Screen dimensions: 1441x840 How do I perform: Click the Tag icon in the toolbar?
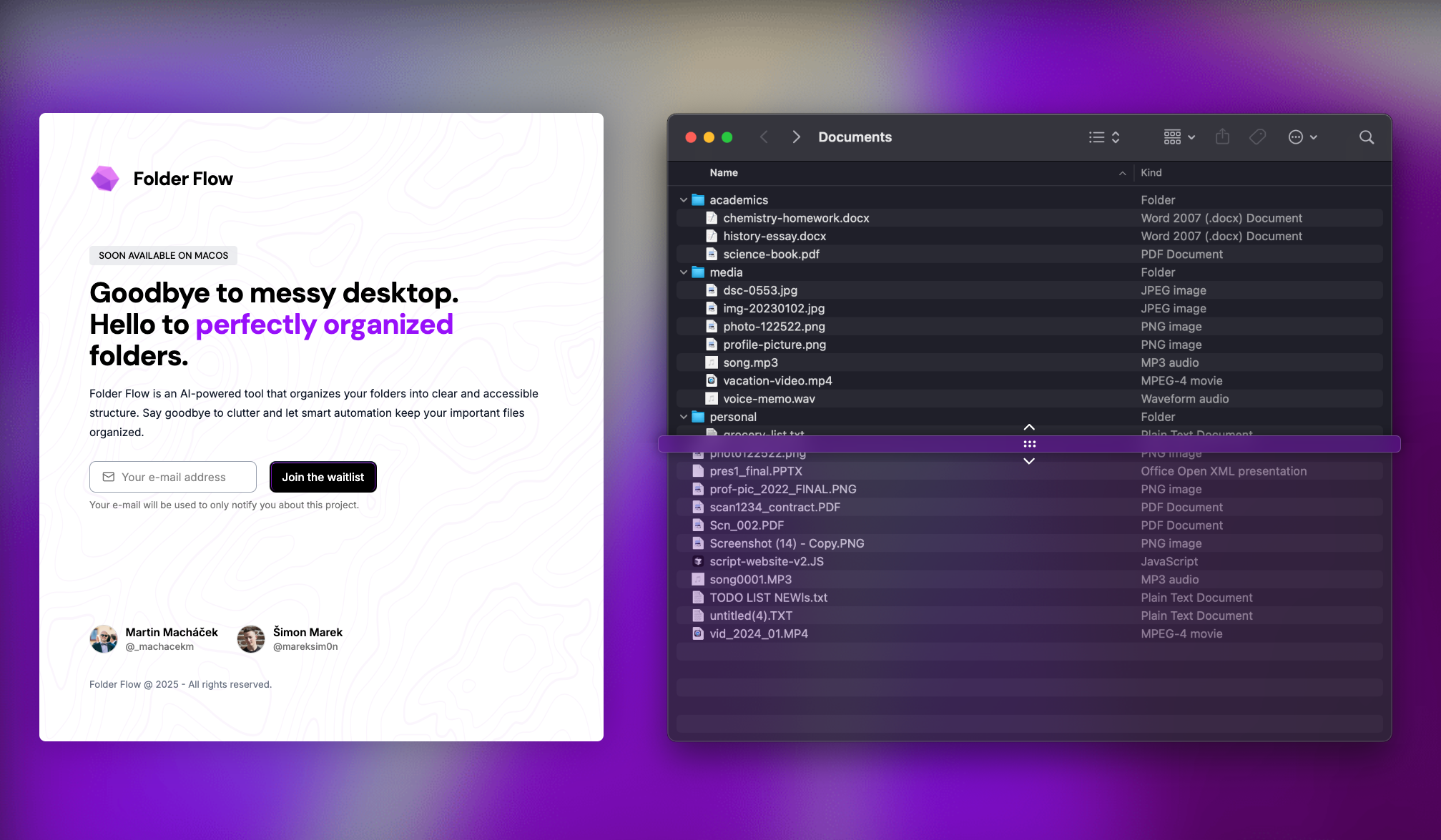click(1256, 137)
